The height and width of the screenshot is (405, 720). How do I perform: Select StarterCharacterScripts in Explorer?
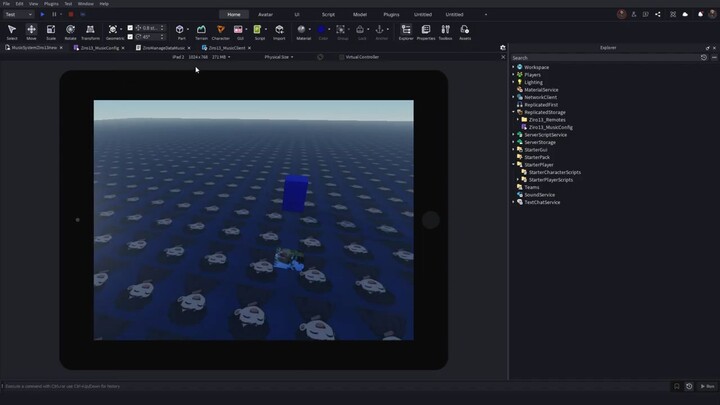click(555, 173)
